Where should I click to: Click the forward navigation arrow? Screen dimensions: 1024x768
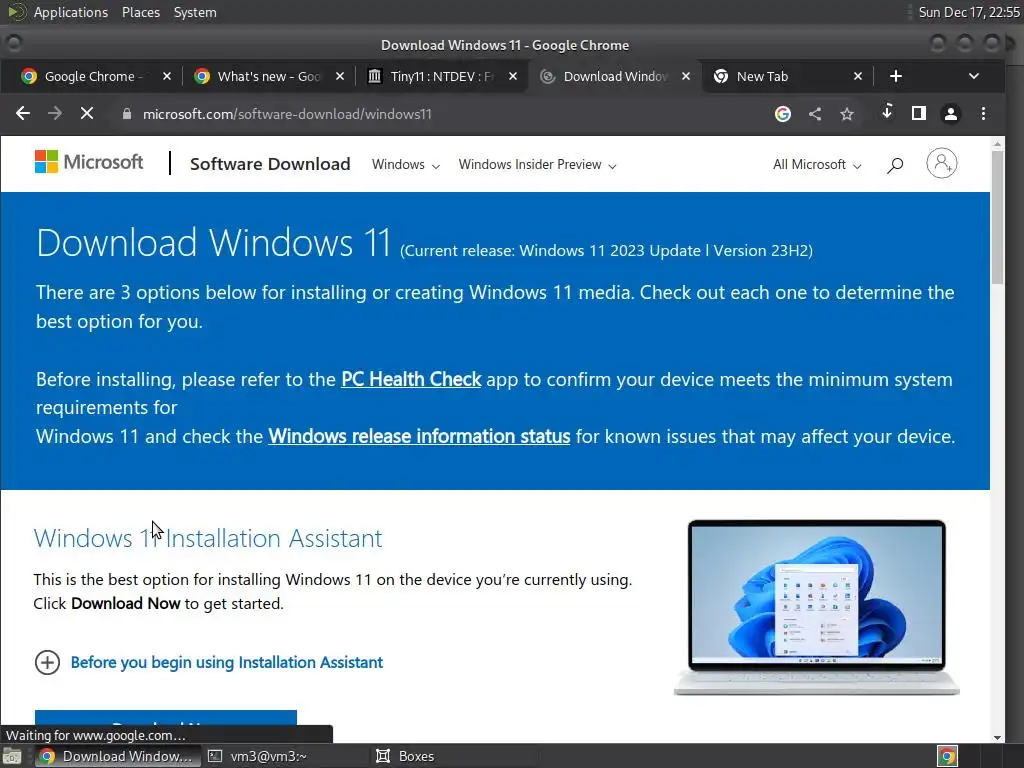(x=55, y=114)
